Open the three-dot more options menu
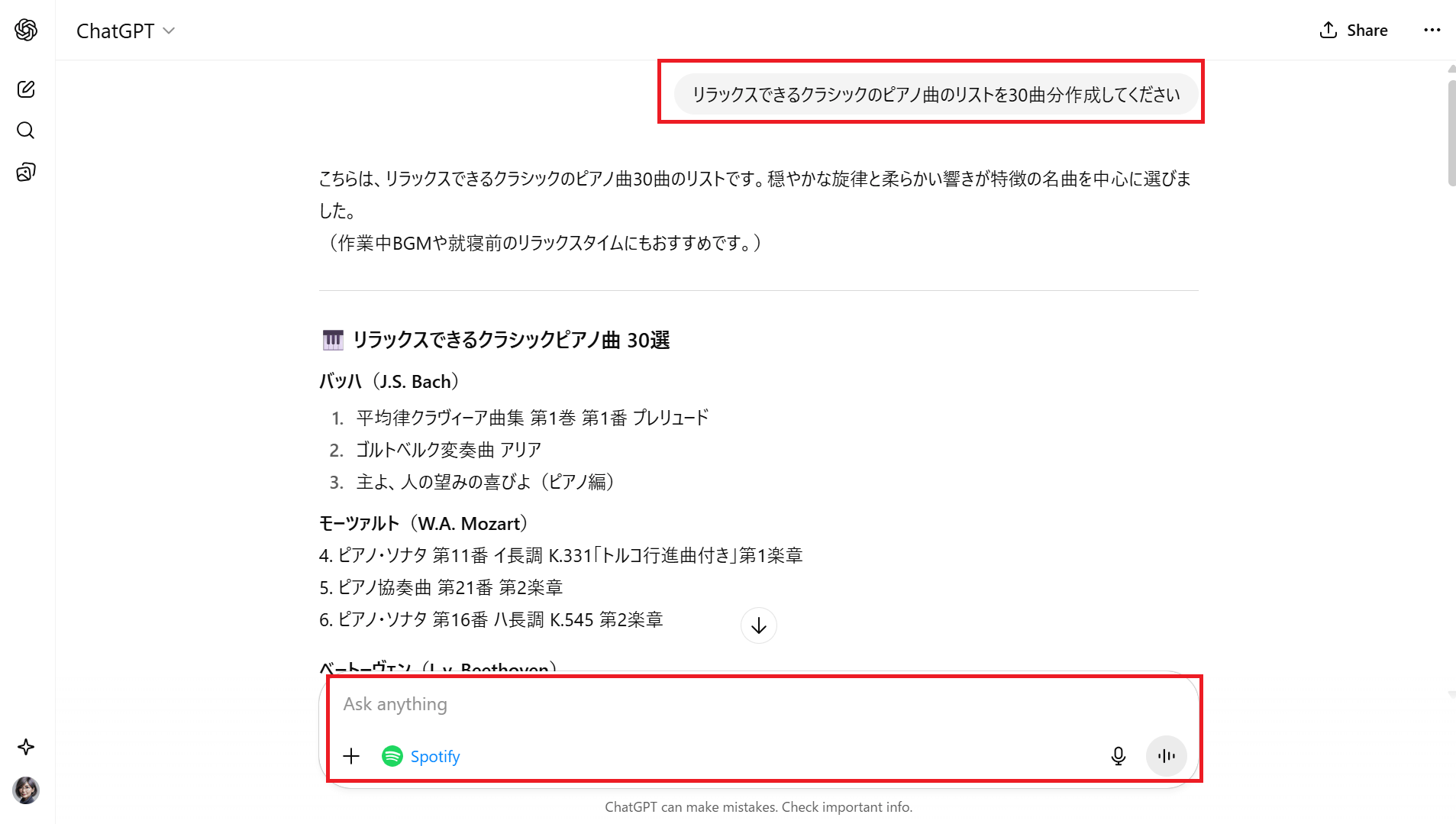 click(x=1432, y=31)
